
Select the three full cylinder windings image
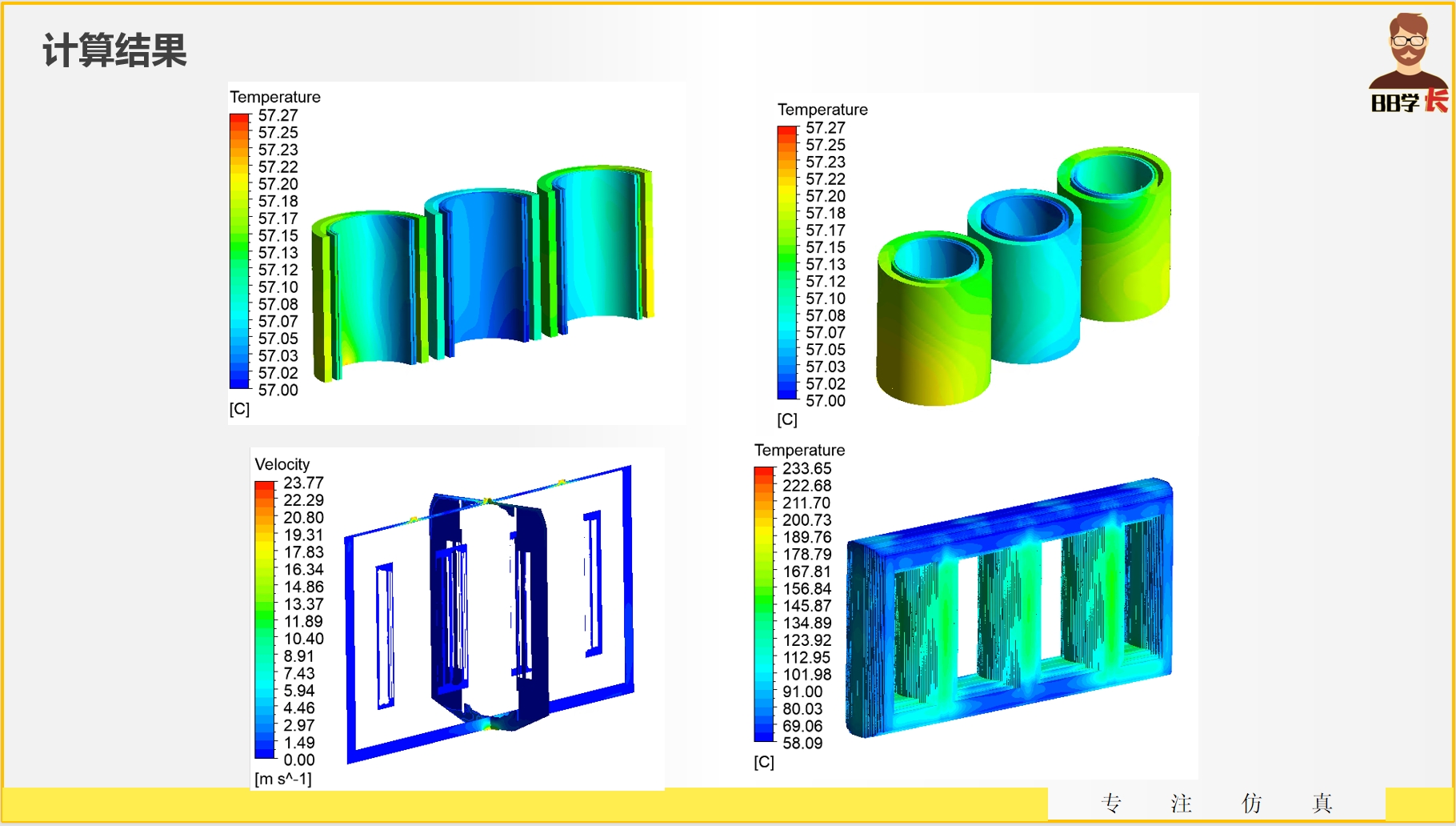coord(1023,276)
